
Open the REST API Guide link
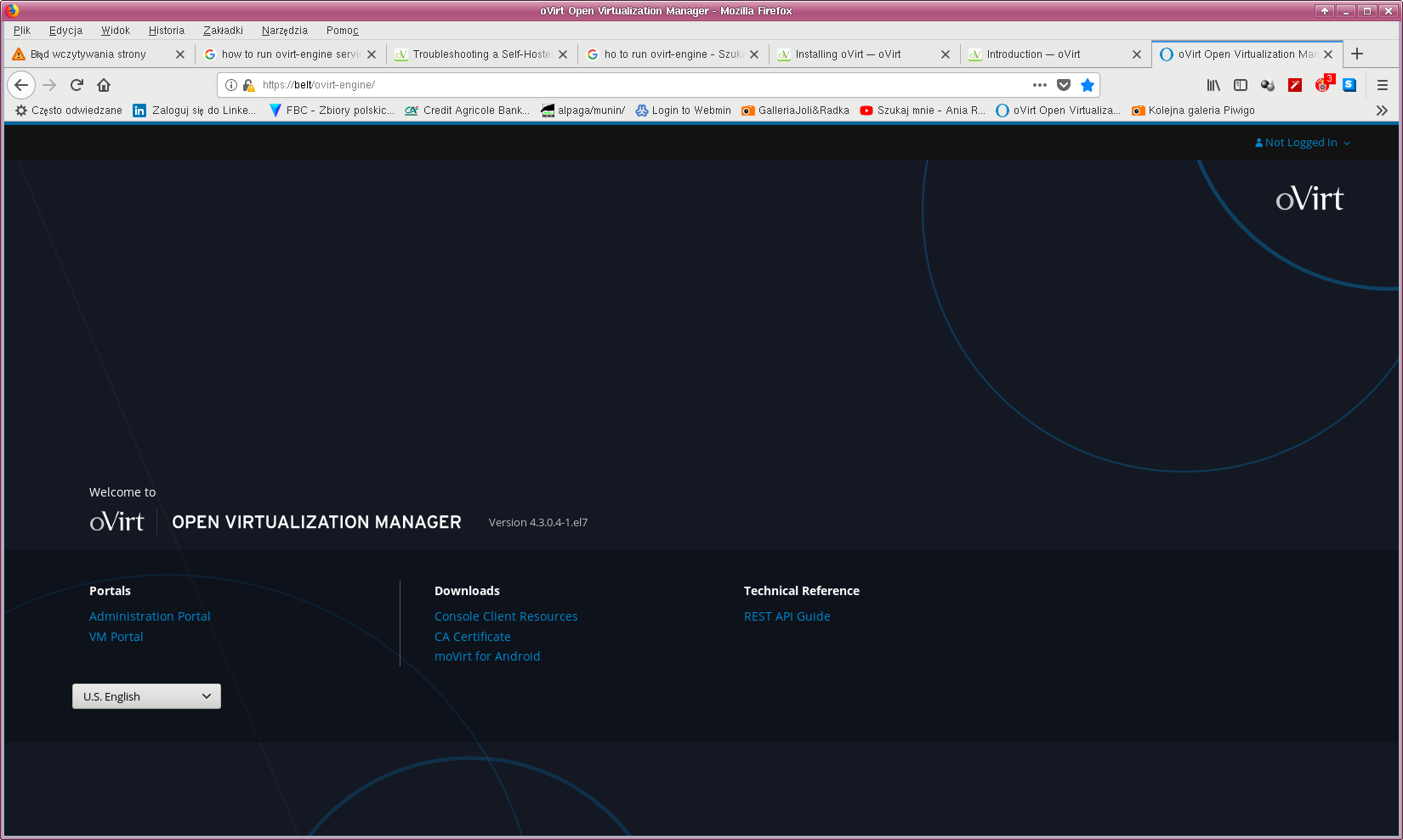787,616
